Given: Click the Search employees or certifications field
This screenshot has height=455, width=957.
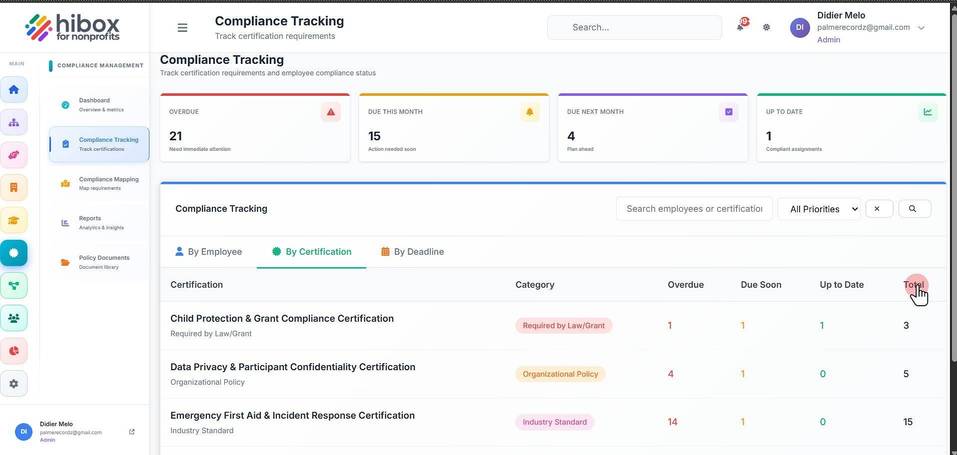Looking at the screenshot, I should coord(694,209).
